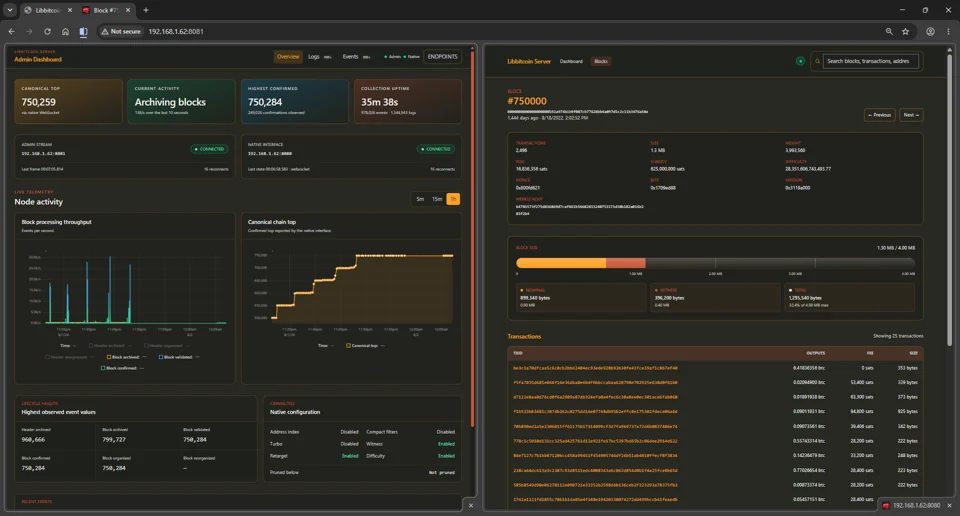The width and height of the screenshot is (960, 516).
Task: Click the Highest Confirmed 750,284 card
Action: pyautogui.click(x=294, y=101)
